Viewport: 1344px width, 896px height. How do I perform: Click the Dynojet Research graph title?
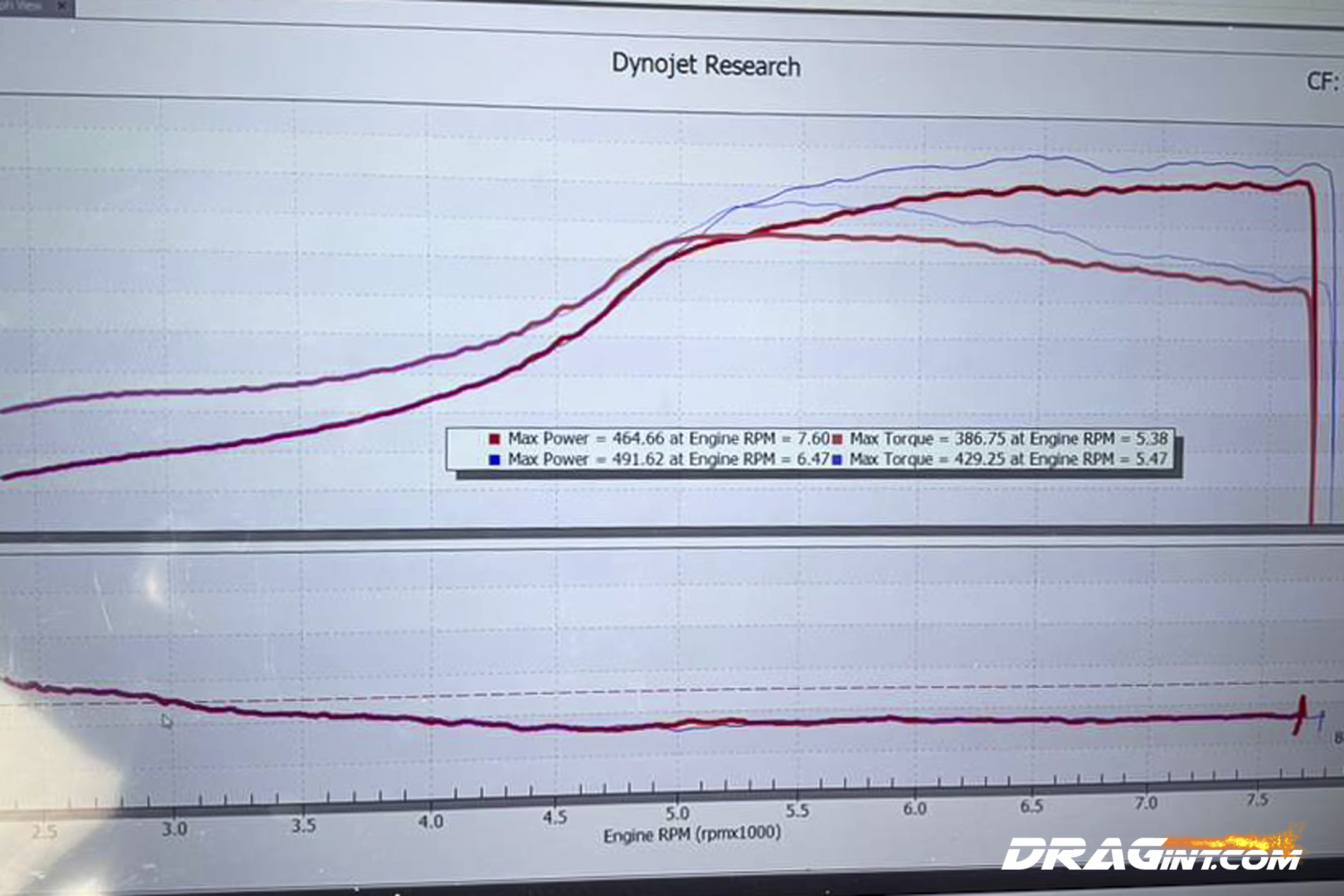click(x=706, y=65)
